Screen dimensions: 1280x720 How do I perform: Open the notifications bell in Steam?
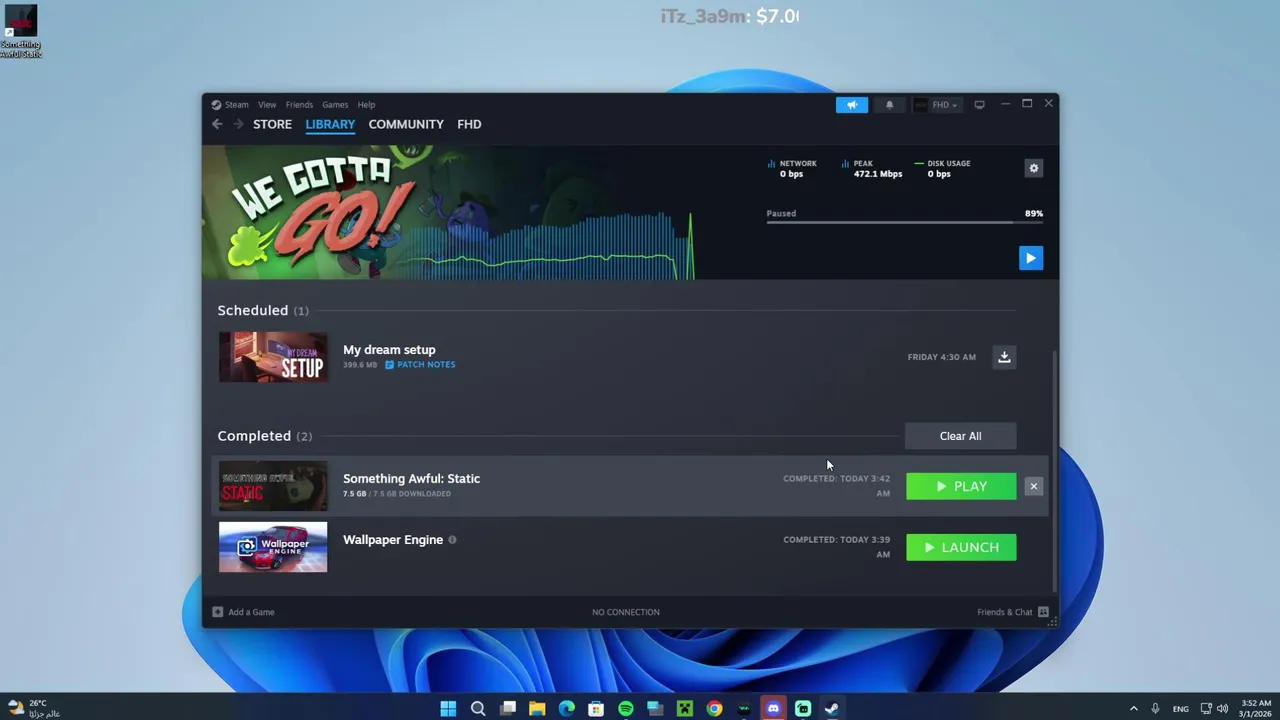889,105
